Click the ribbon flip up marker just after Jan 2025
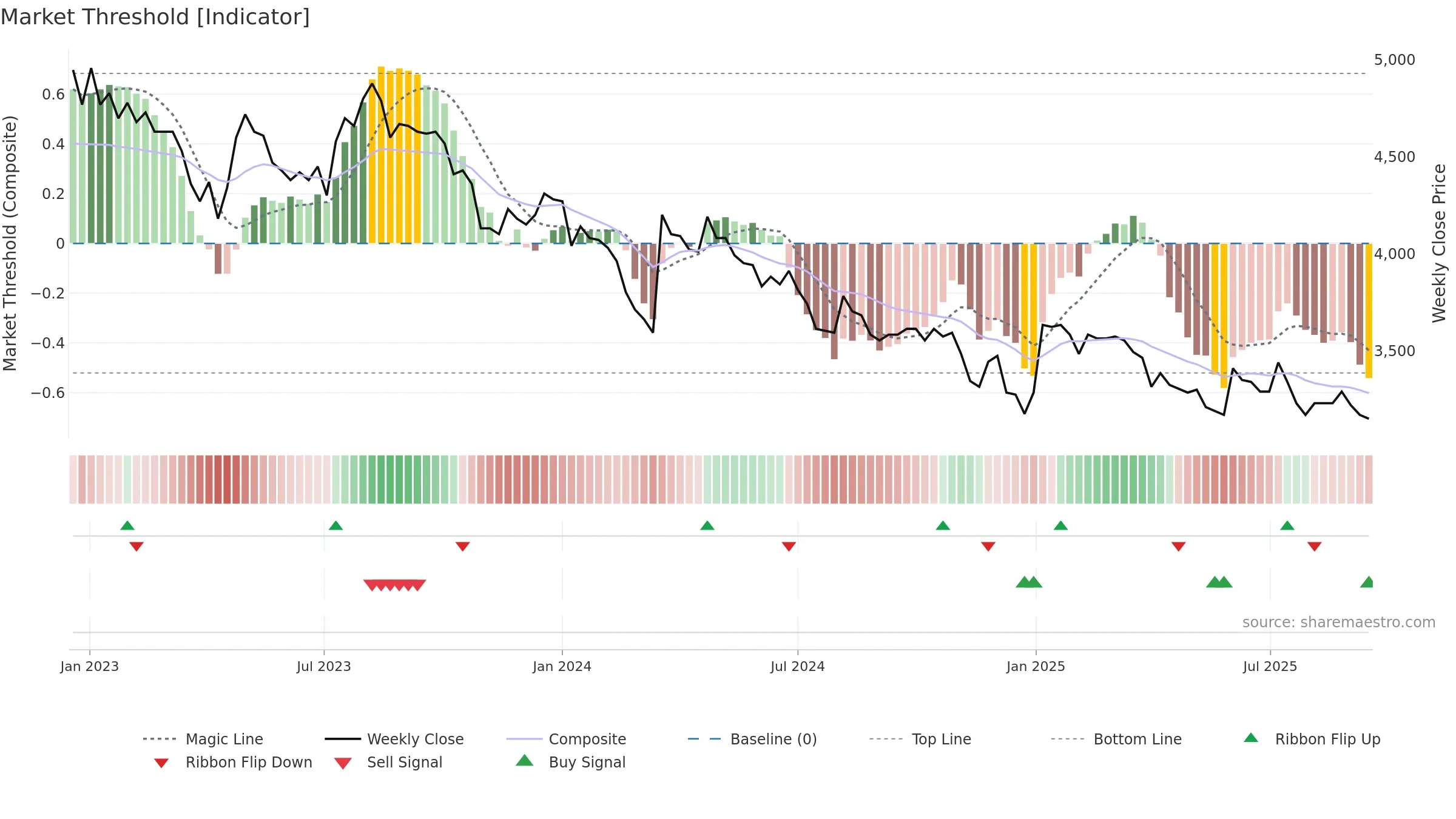 [1060, 525]
